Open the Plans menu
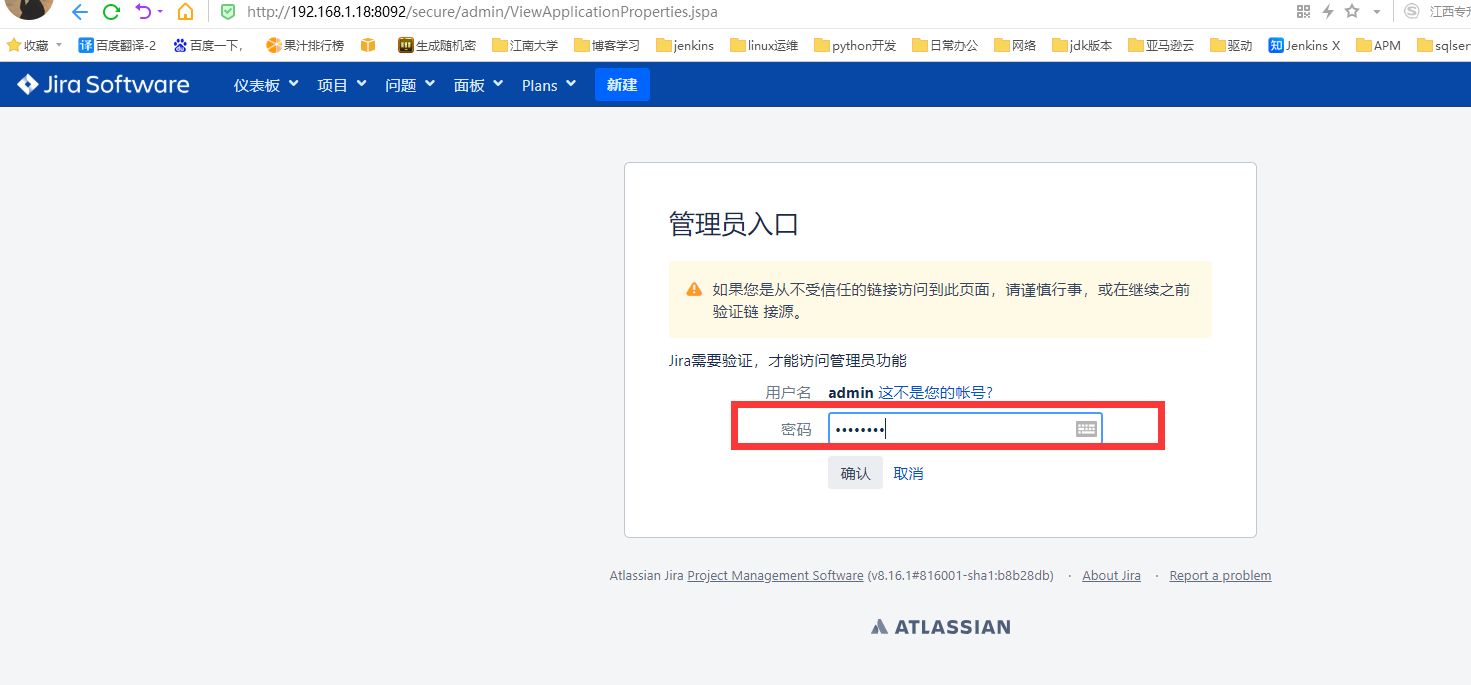The image size is (1471, 685). [549, 85]
